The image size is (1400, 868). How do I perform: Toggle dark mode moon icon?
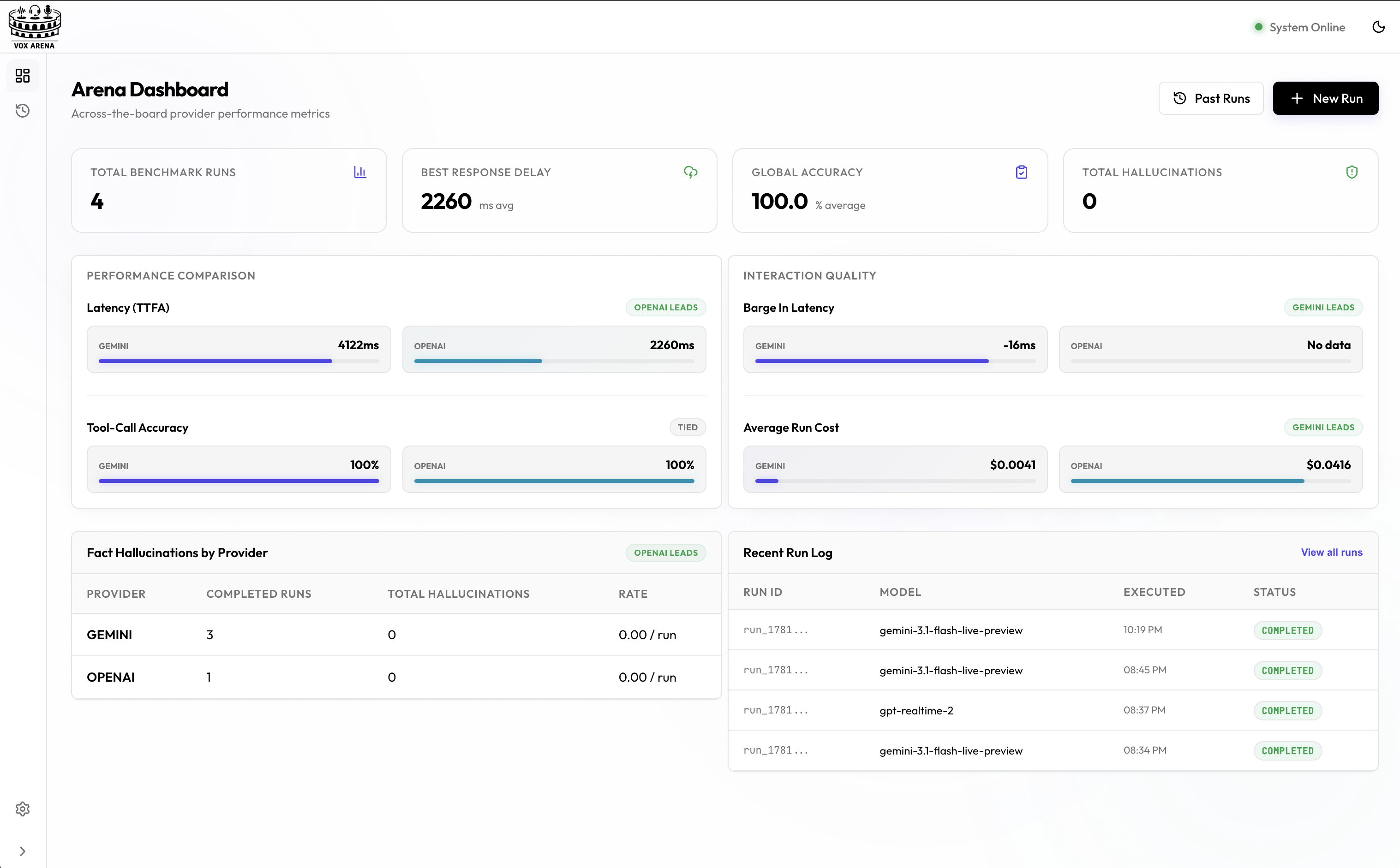click(1378, 27)
